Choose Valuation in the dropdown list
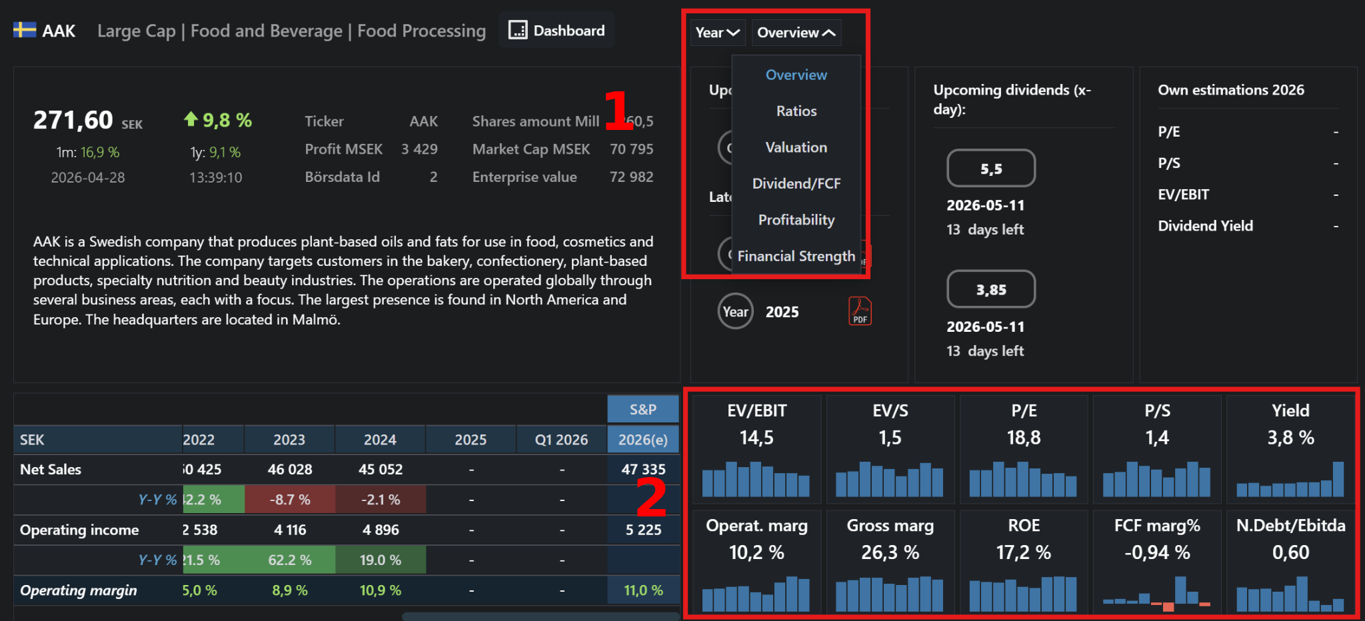Viewport: 1365px width, 621px height. pos(796,147)
